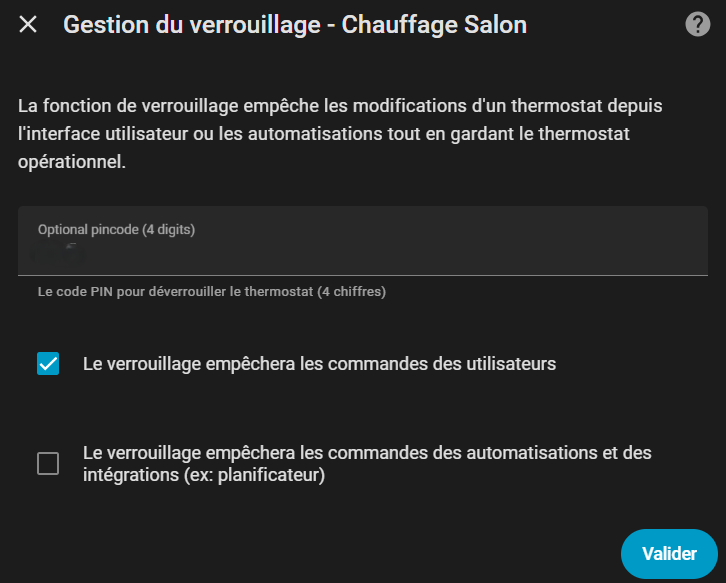Image resolution: width=726 pixels, height=583 pixels.
Task: Click the word "opérationnel." in the description
Action: click(73, 161)
